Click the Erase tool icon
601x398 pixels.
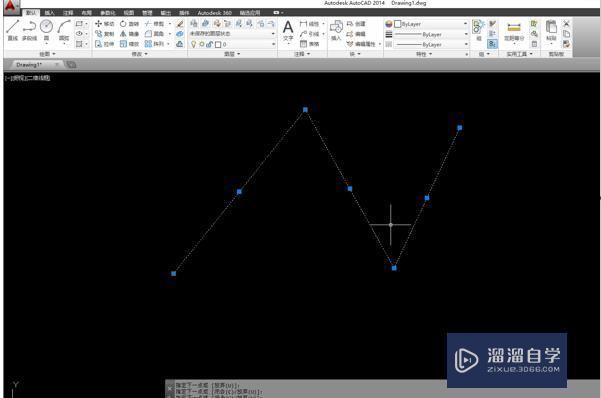[x=180, y=24]
